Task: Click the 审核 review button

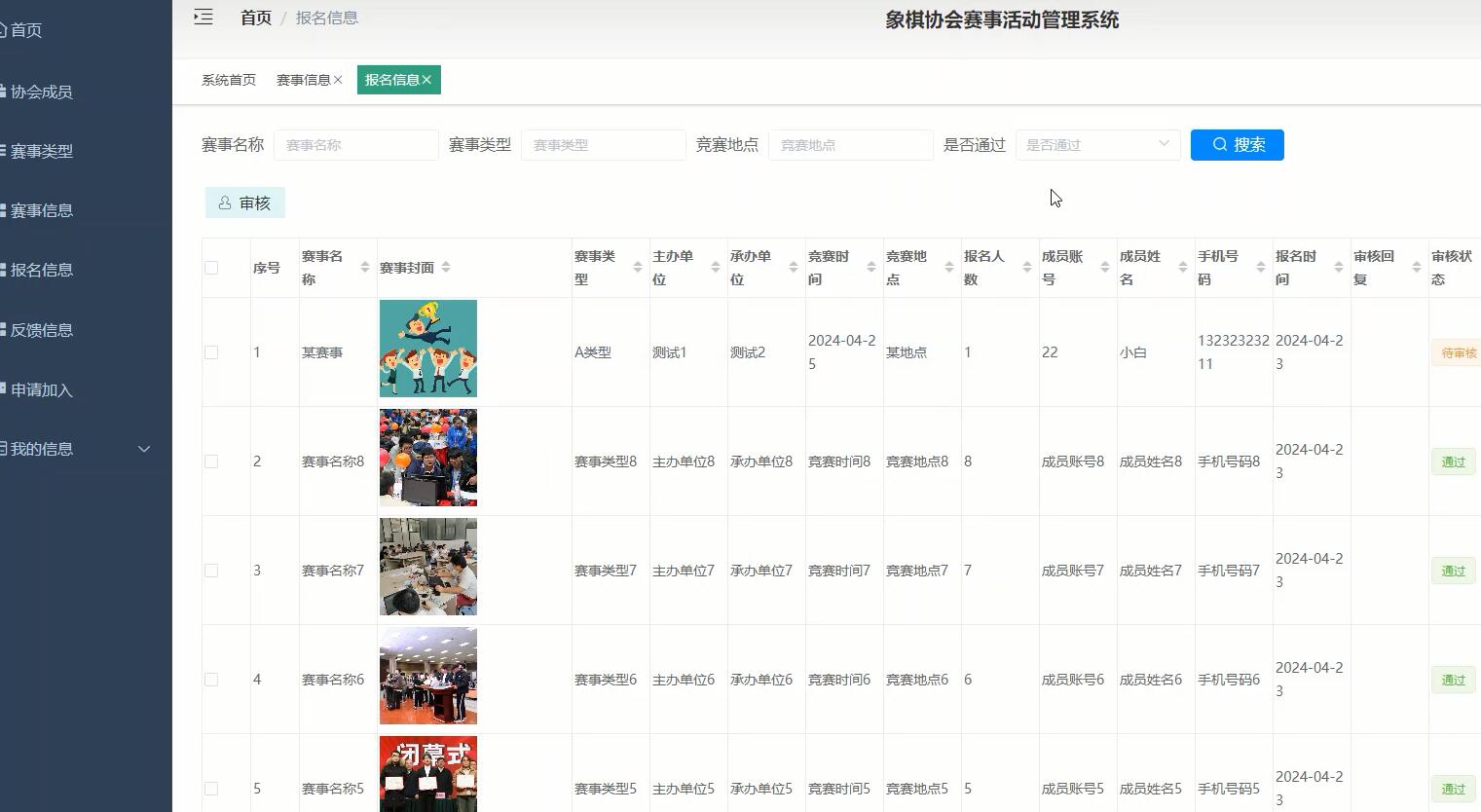Action: click(x=245, y=203)
